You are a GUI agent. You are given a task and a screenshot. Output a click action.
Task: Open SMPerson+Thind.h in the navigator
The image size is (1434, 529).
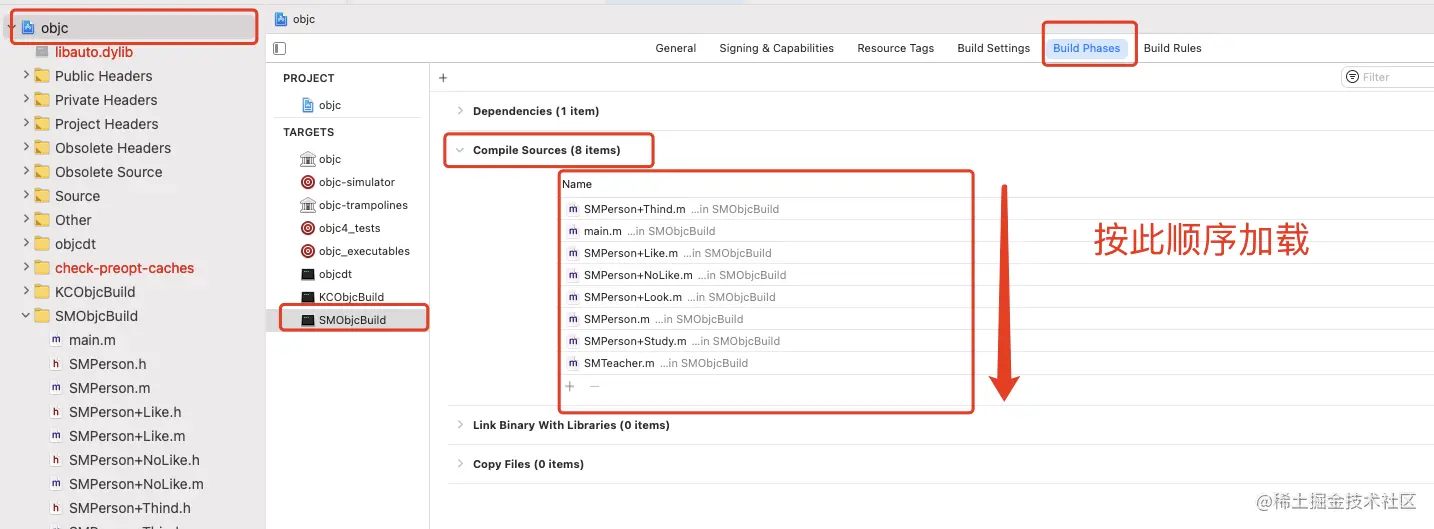pyautogui.click(x=130, y=508)
